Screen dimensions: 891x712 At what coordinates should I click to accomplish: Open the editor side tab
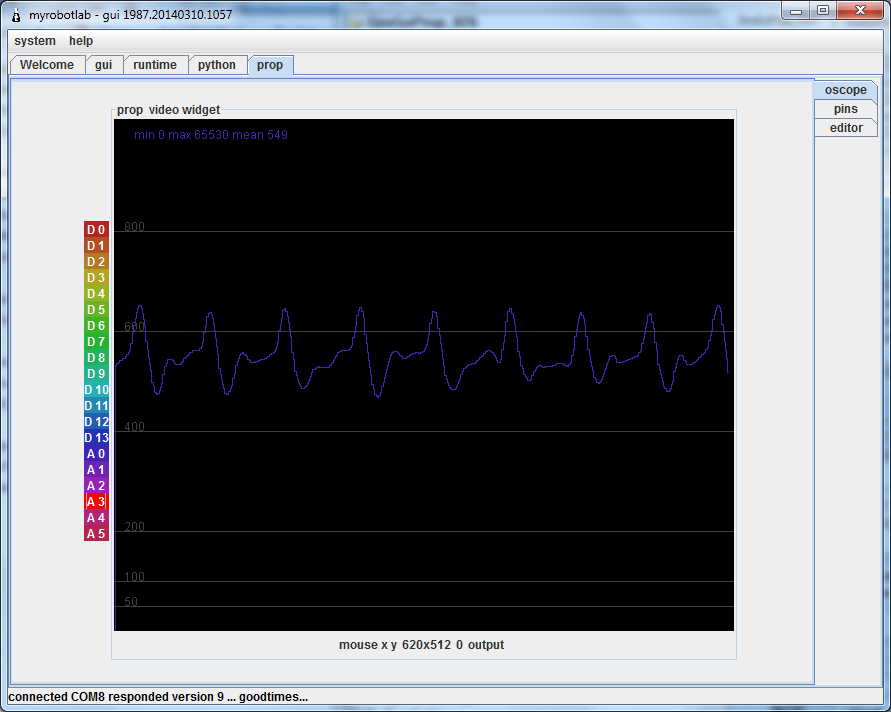click(846, 128)
